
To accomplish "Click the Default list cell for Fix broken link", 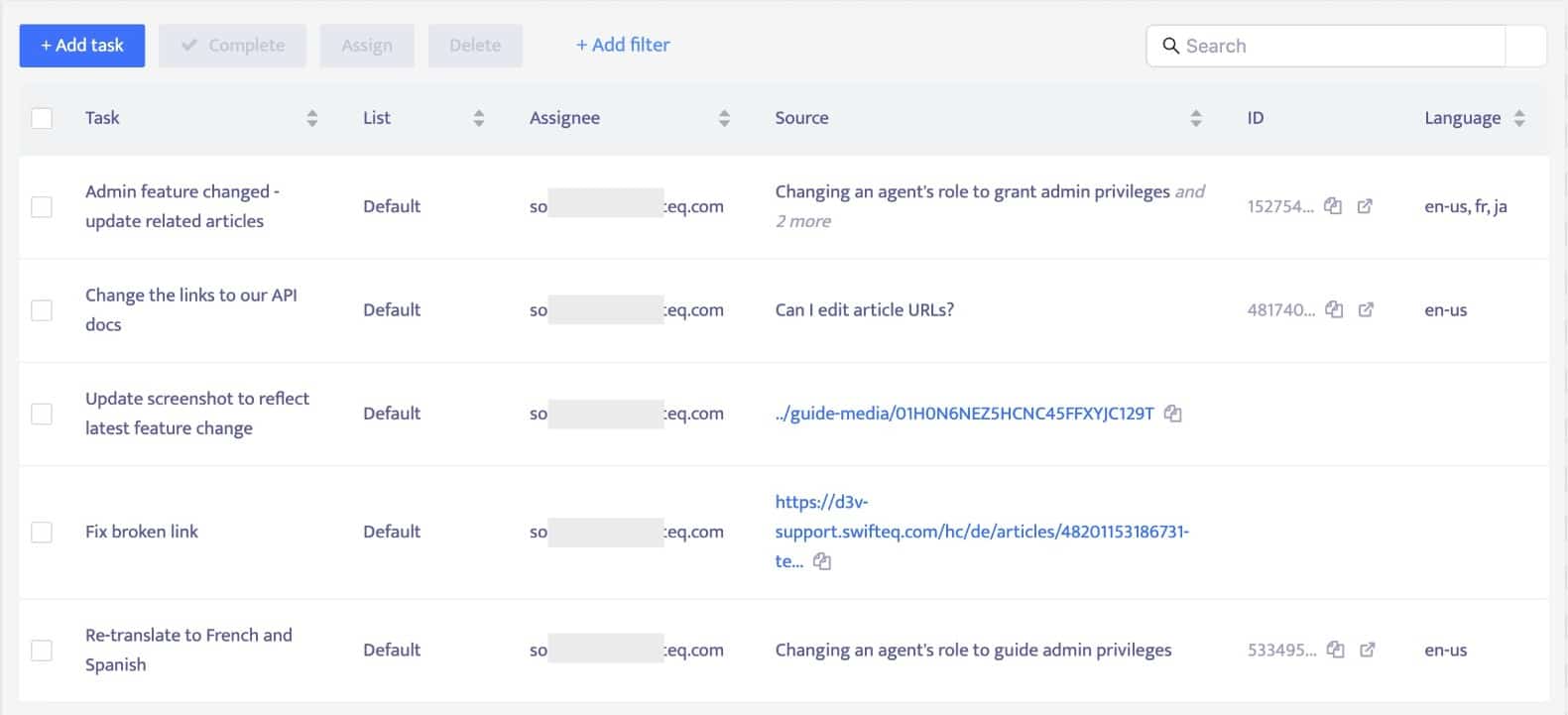I will point(392,532).
